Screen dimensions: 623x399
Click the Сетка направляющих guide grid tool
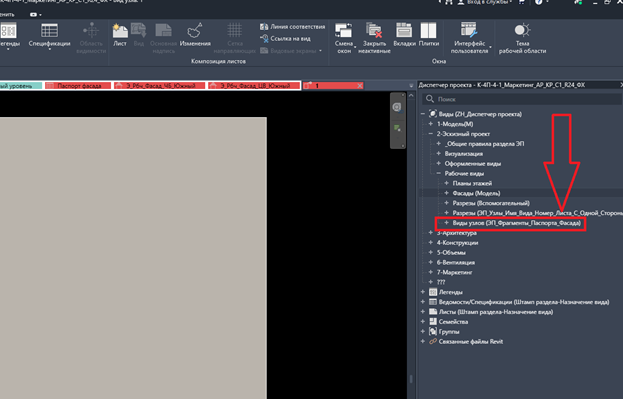234,38
